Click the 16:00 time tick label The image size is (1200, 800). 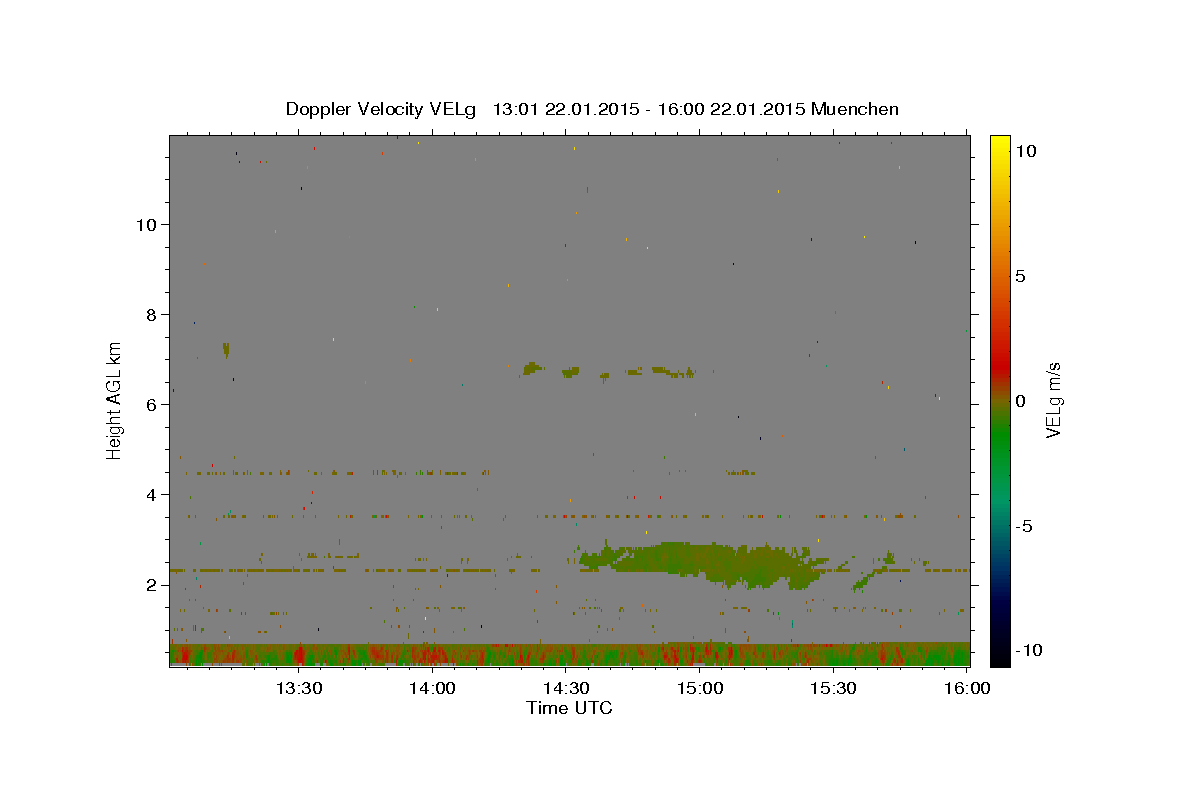(x=966, y=688)
